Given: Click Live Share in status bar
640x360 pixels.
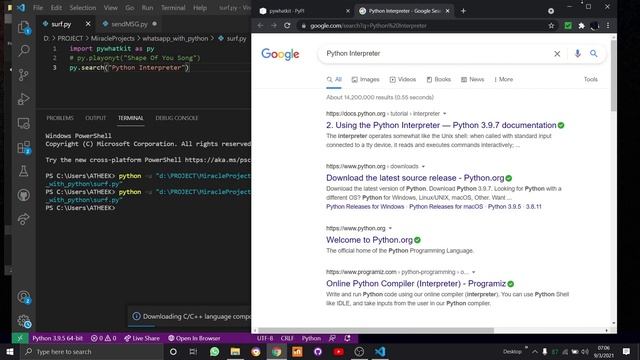Looking at the screenshot, I should tap(142, 338).
